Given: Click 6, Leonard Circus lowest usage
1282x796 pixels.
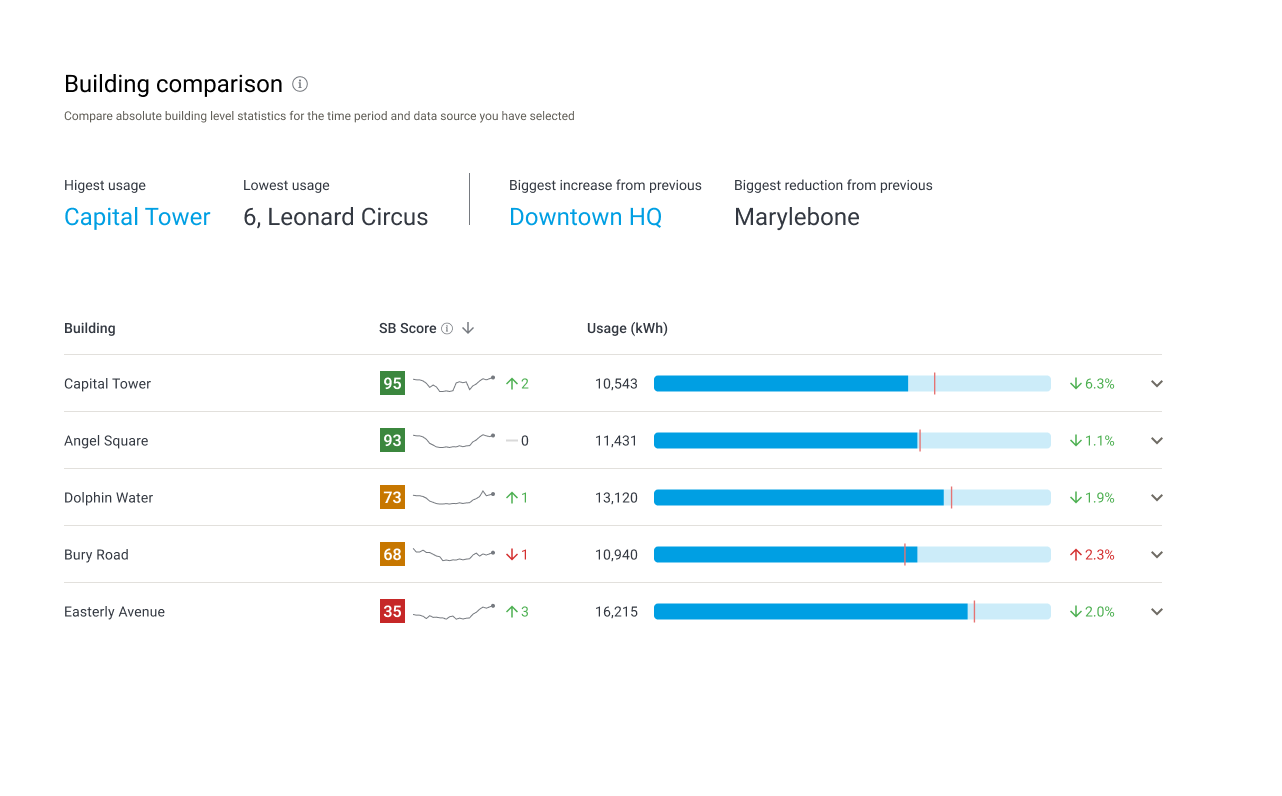Looking at the screenshot, I should (x=335, y=217).
